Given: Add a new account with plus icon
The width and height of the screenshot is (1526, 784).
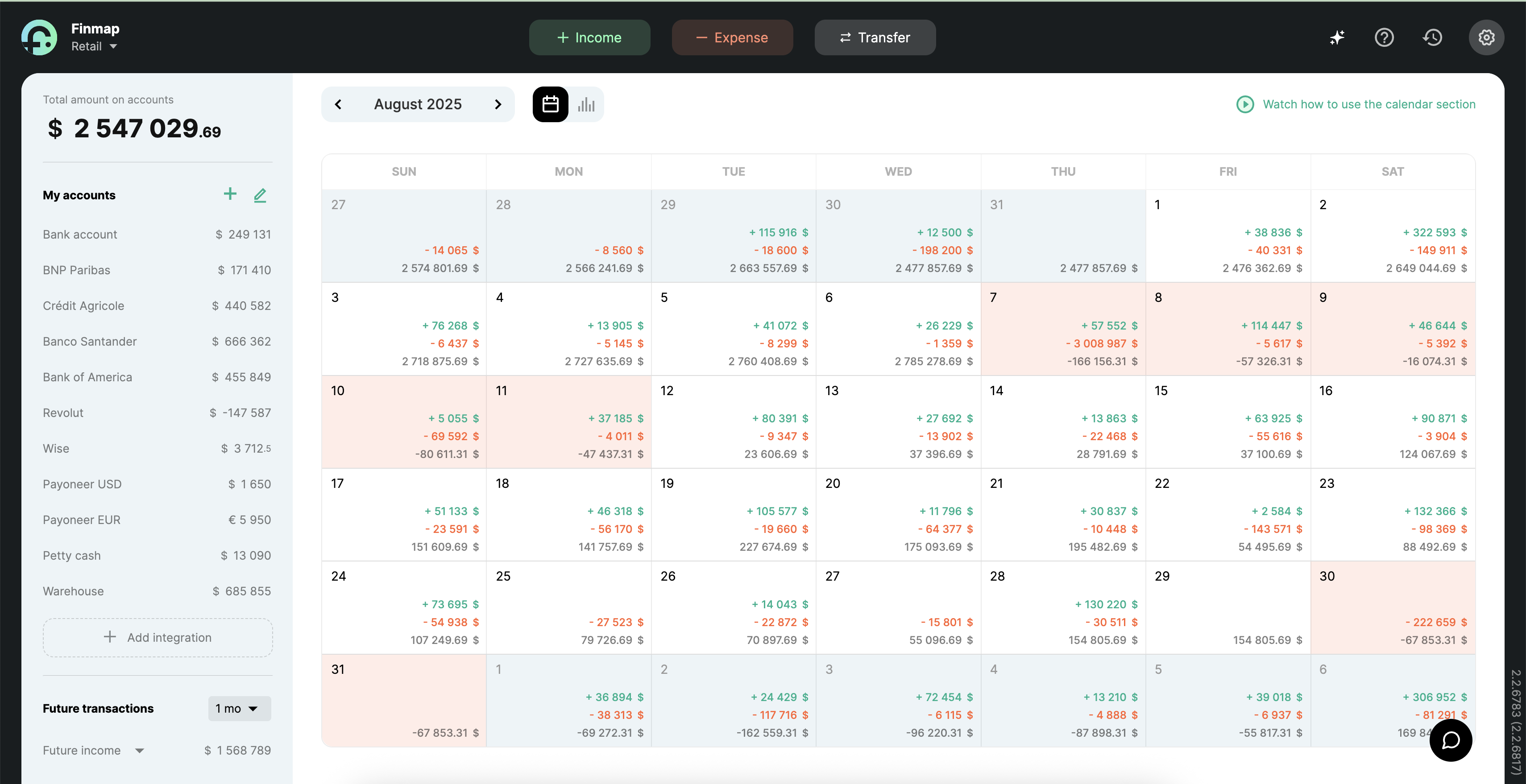Looking at the screenshot, I should (x=230, y=194).
